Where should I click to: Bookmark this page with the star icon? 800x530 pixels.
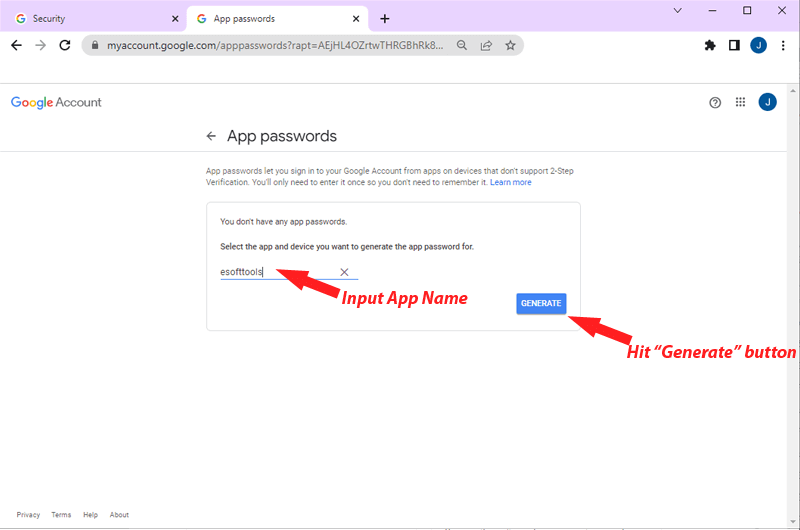(x=510, y=45)
